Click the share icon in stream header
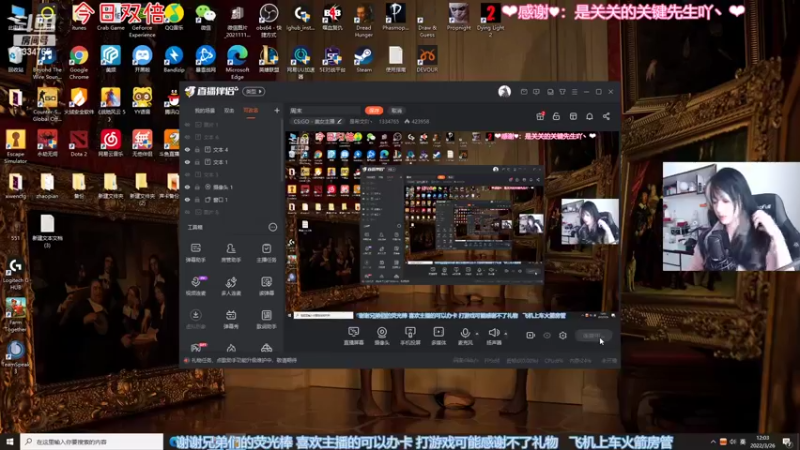This screenshot has height=450, width=800. point(606,116)
